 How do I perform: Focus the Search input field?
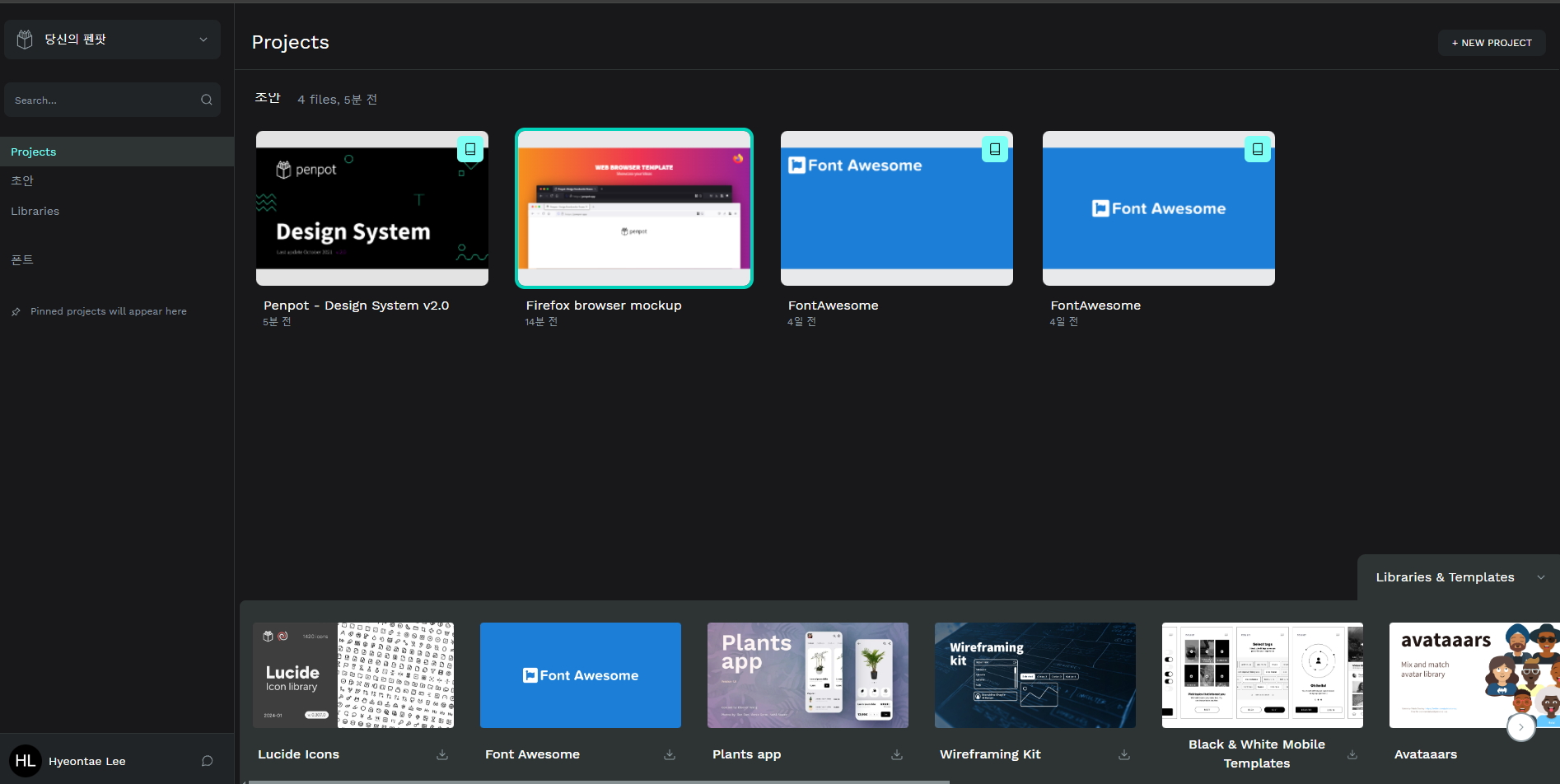112,100
